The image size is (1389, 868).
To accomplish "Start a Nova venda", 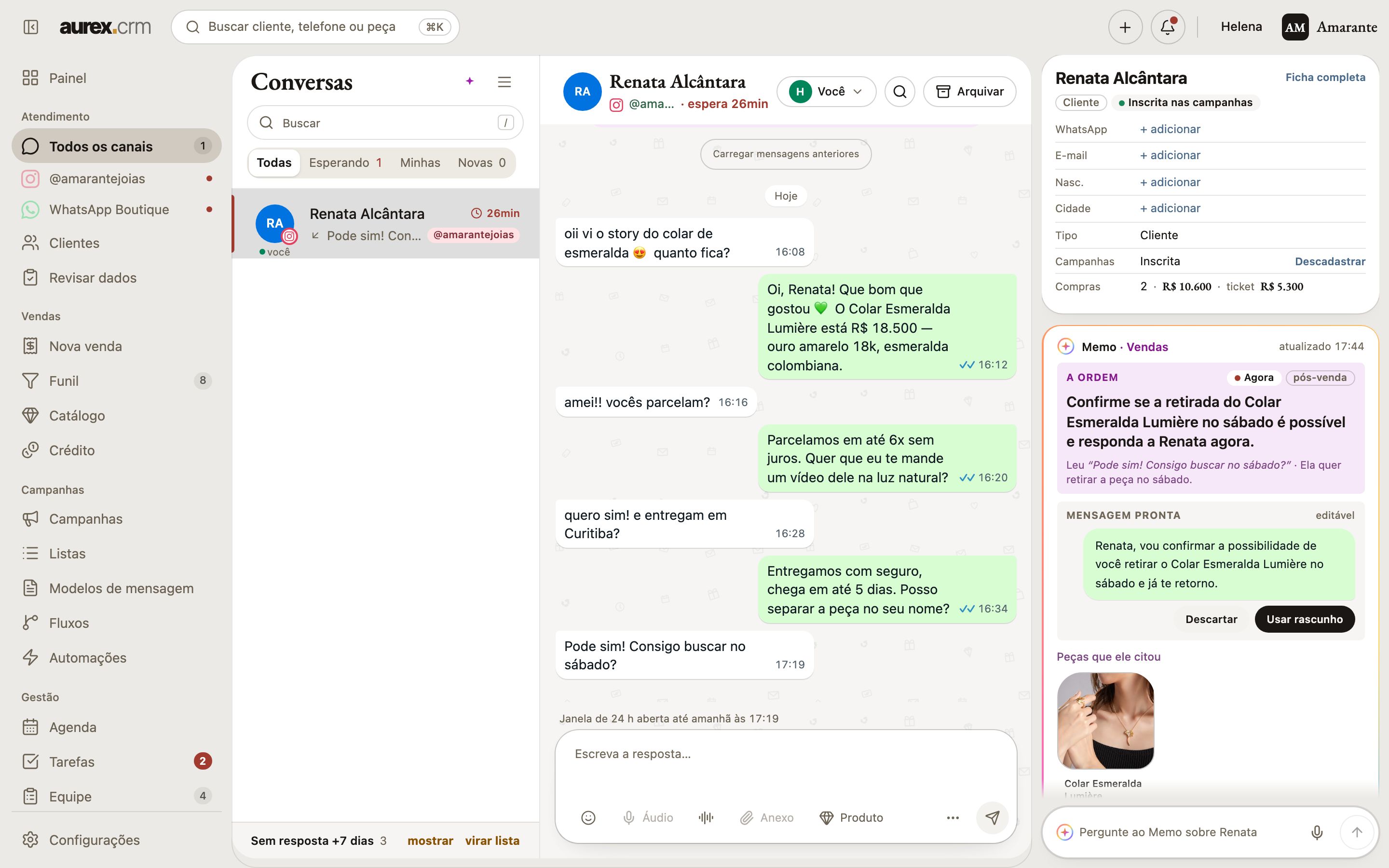I will click(x=117, y=346).
